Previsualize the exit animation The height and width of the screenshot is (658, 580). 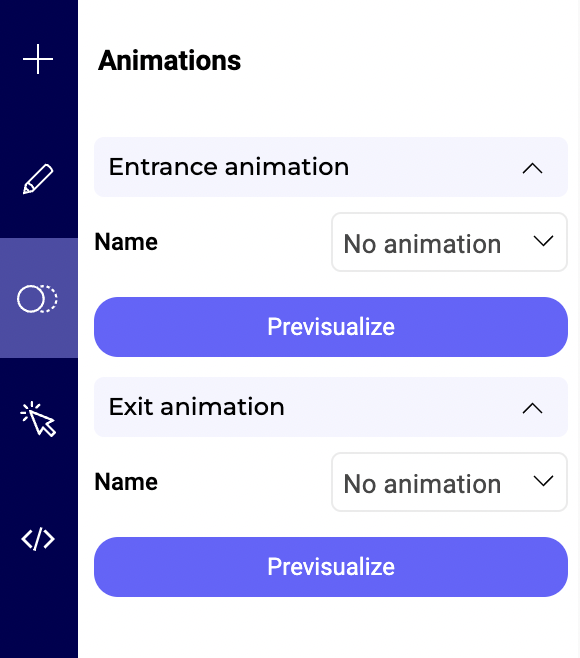pos(331,567)
